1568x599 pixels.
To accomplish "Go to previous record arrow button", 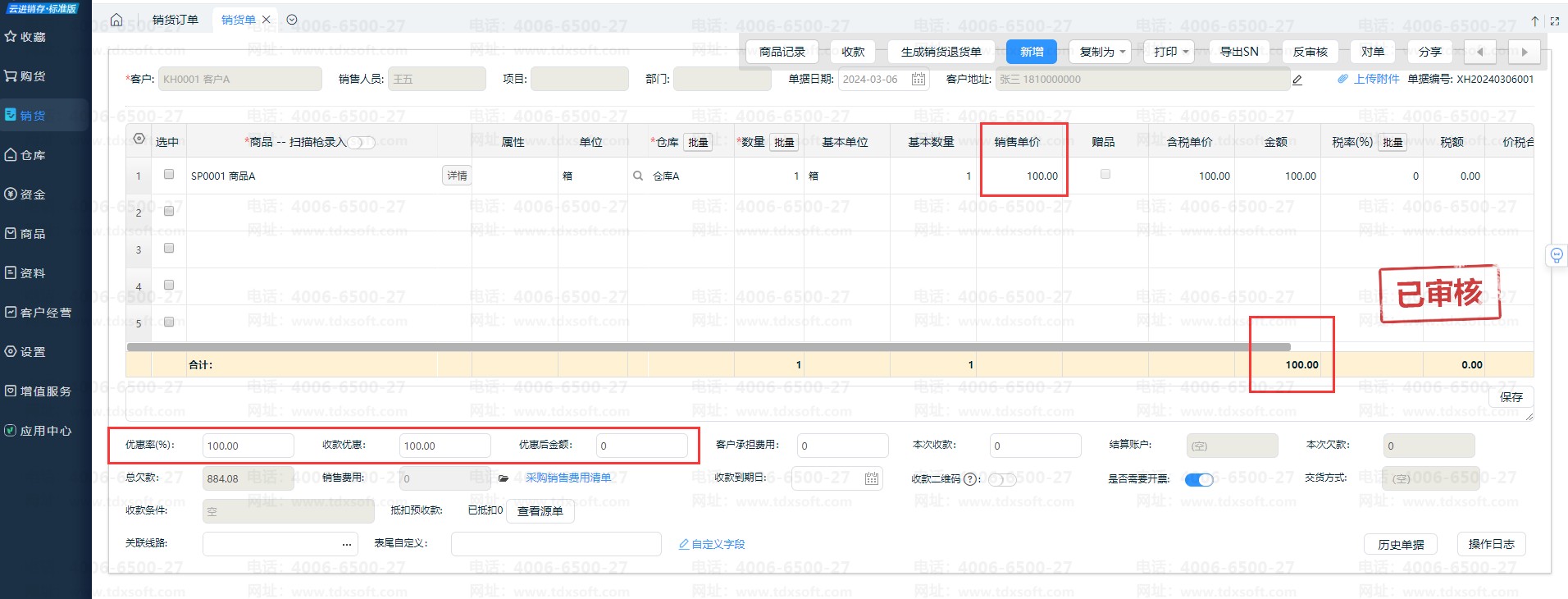I will [x=1479, y=52].
